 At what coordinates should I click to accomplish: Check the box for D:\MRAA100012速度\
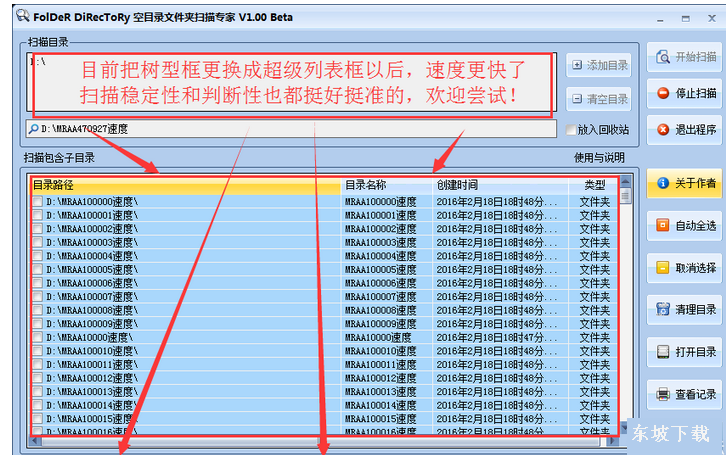(x=38, y=378)
